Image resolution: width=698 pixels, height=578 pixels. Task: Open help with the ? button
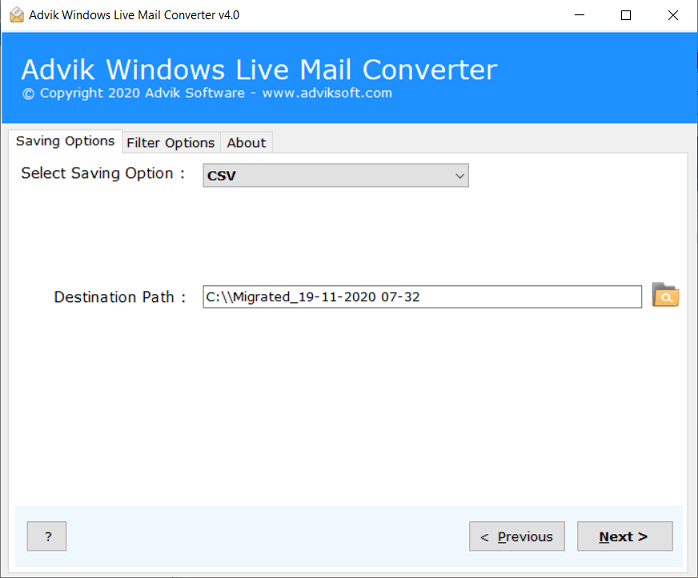click(47, 536)
